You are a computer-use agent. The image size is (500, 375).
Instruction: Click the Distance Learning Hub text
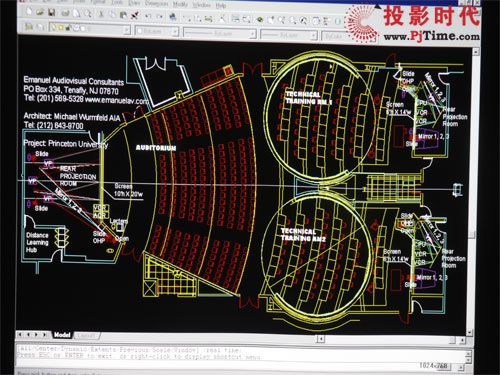[37, 242]
